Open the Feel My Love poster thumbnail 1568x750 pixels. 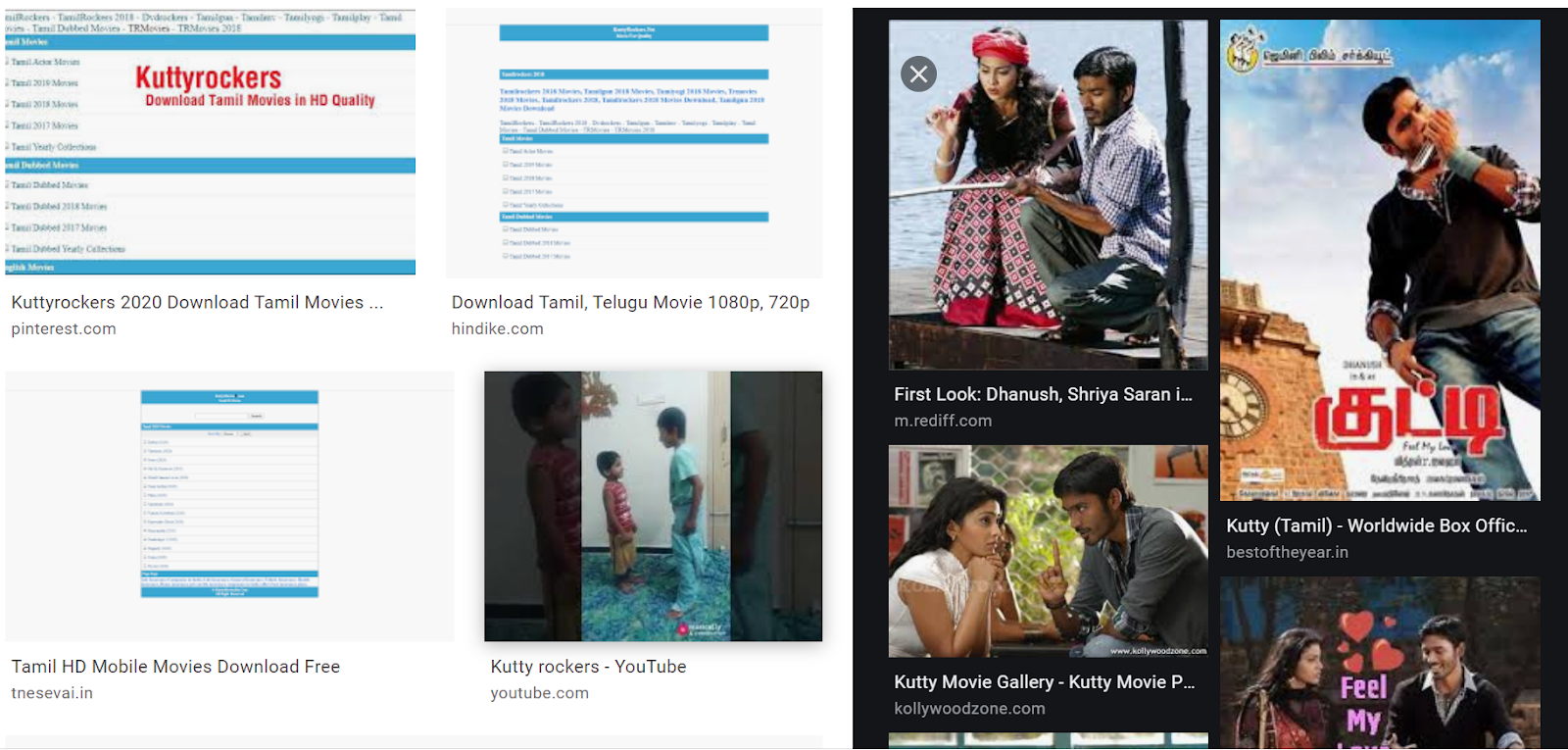1380,663
